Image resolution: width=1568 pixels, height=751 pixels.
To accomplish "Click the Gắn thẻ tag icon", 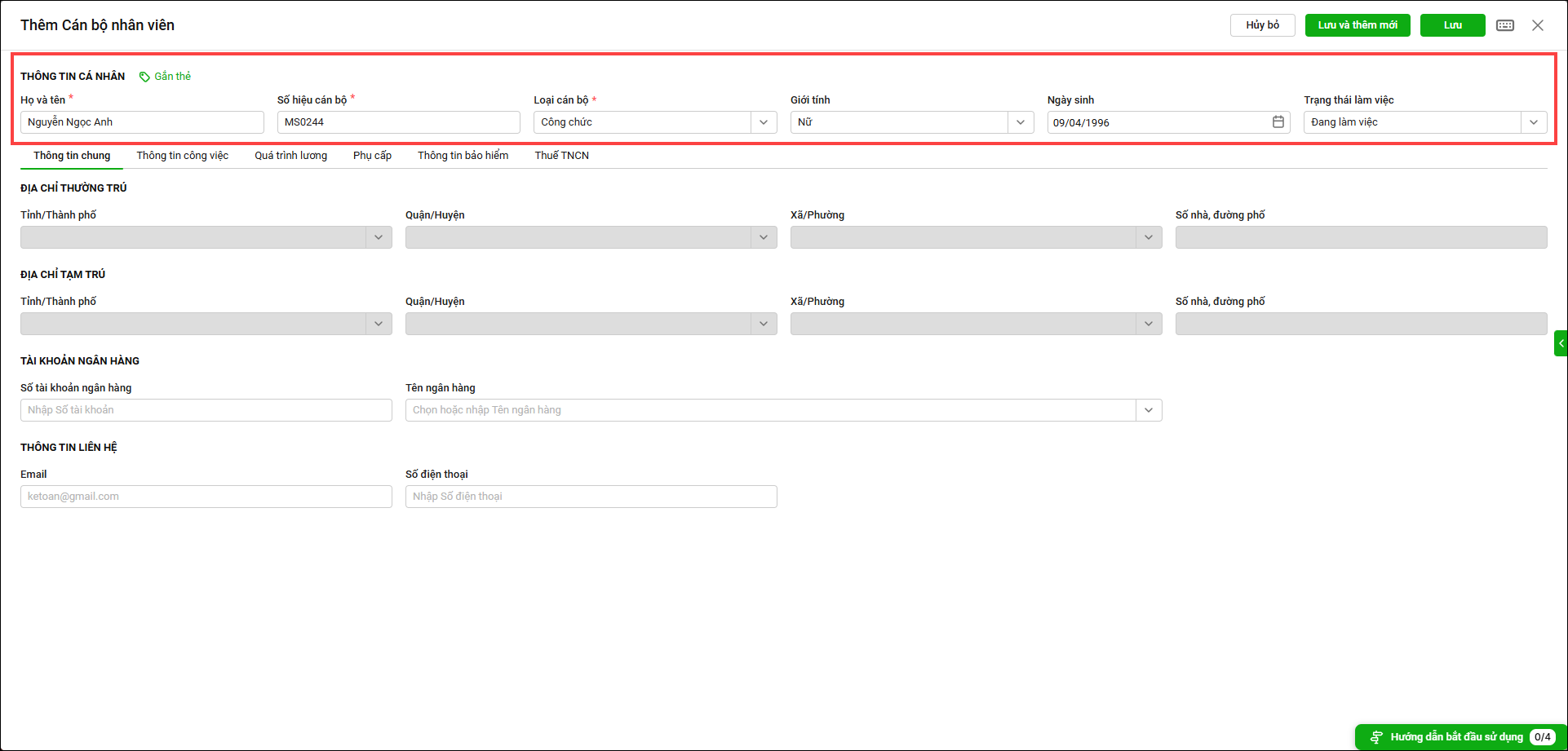I will coord(144,77).
